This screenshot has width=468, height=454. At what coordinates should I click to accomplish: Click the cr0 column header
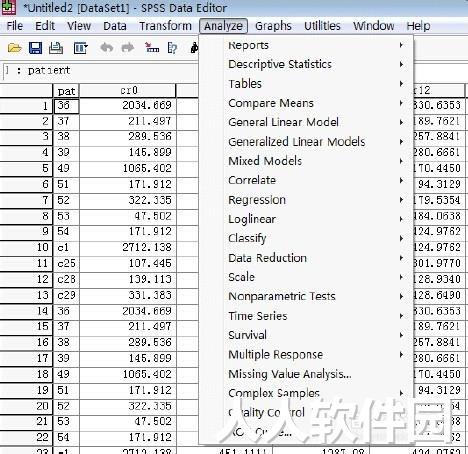pyautogui.click(x=128, y=91)
